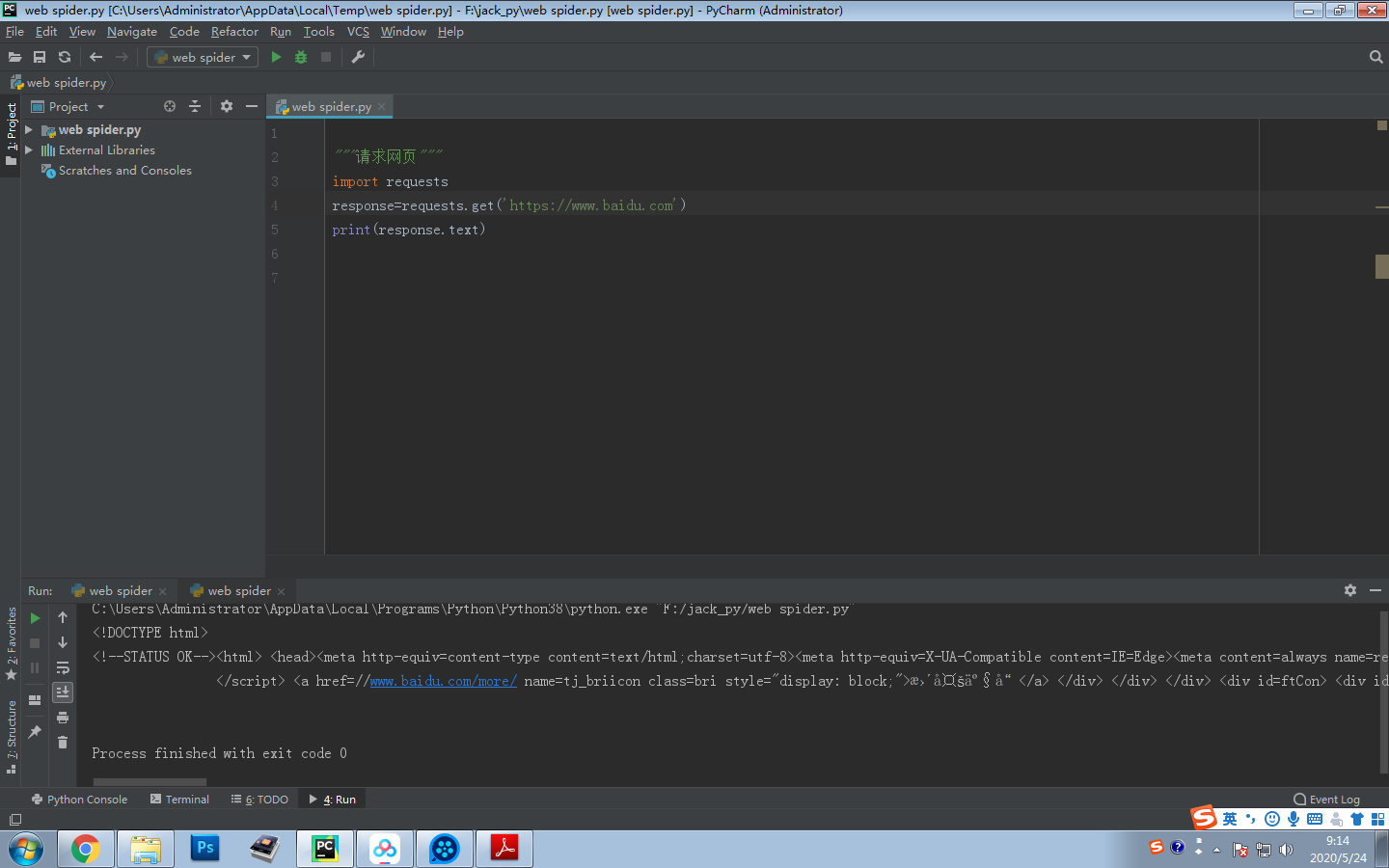Viewport: 1389px width, 868px height.
Task: Close the first 'web spider' Run tab
Action: point(163,592)
